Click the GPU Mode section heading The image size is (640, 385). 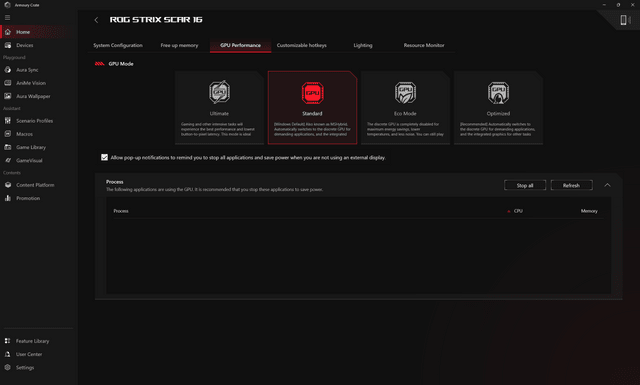coord(121,64)
